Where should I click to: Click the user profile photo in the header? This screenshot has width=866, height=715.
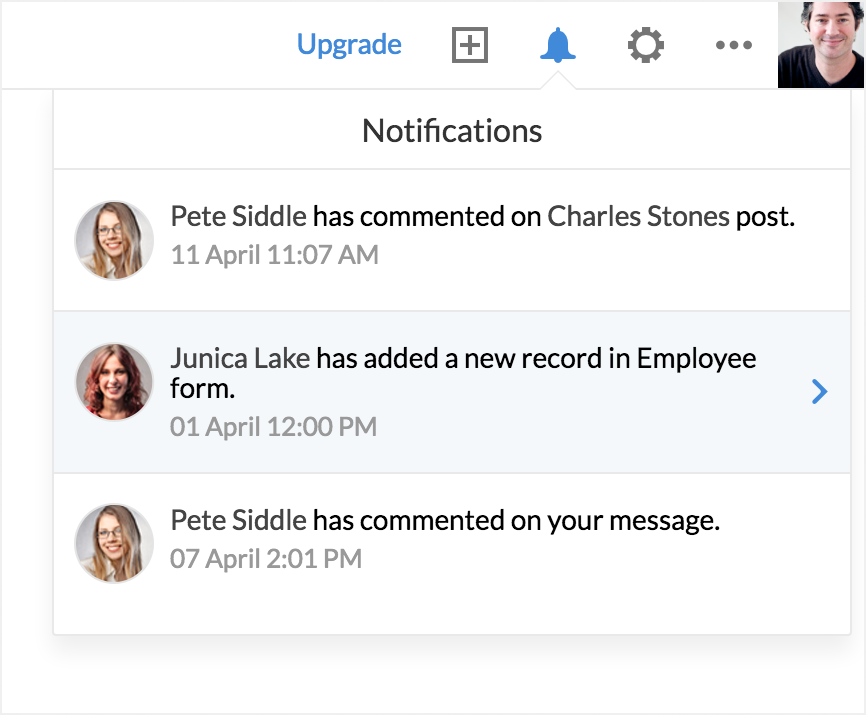820,45
